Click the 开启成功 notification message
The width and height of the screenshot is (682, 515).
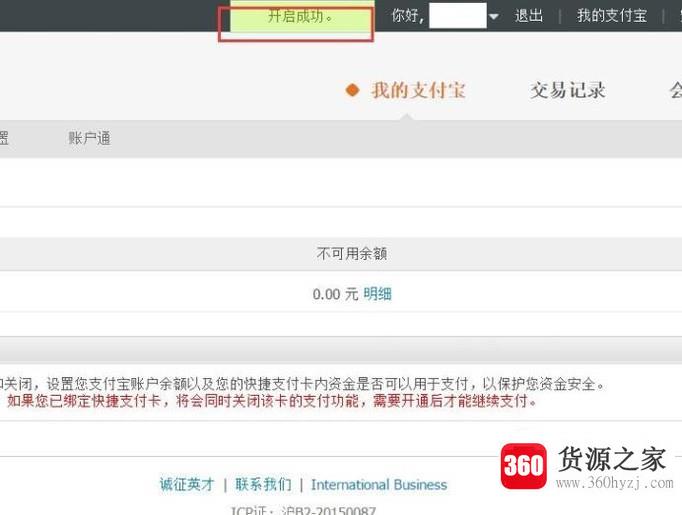[300, 17]
